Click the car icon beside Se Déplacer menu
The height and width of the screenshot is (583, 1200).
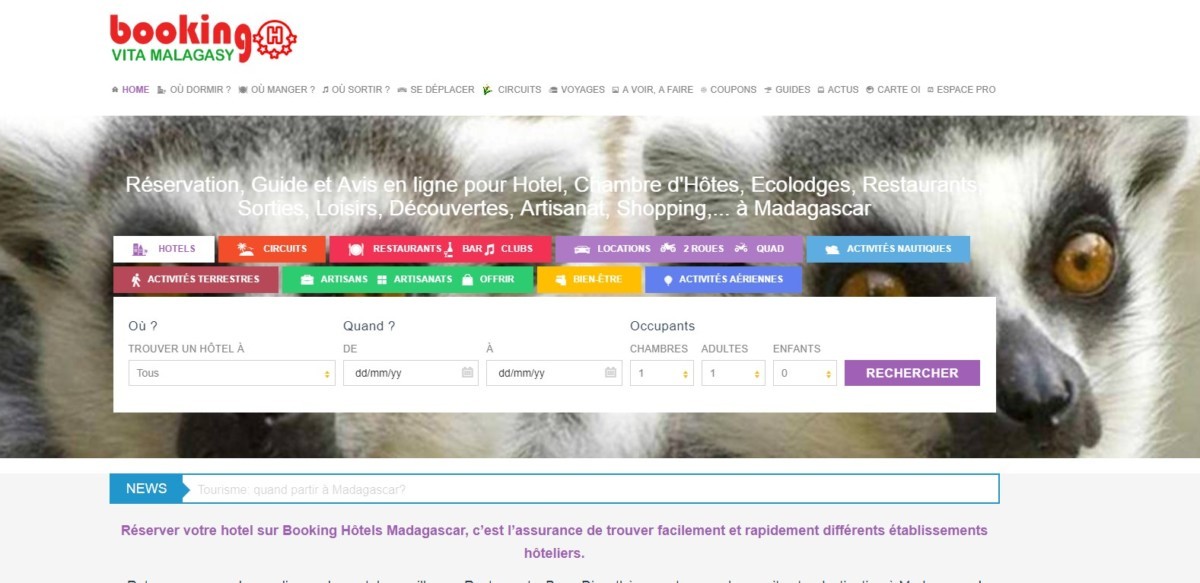tap(402, 90)
